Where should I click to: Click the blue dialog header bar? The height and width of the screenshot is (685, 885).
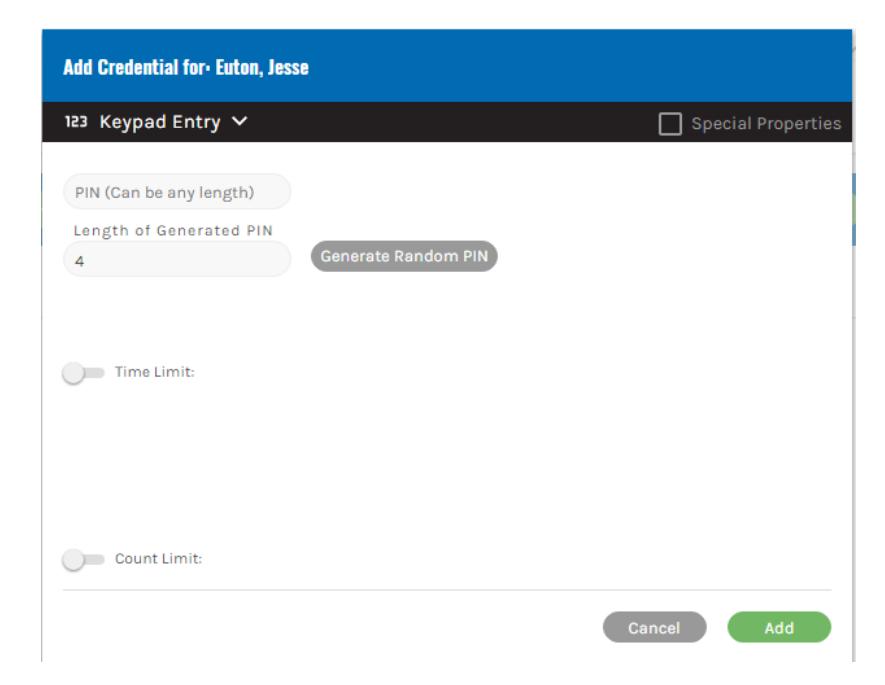coord(447,66)
